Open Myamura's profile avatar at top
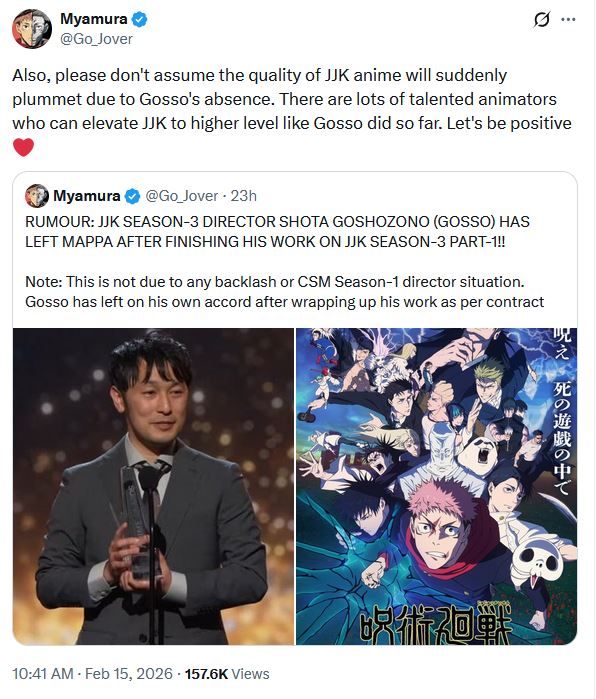 click(32, 29)
